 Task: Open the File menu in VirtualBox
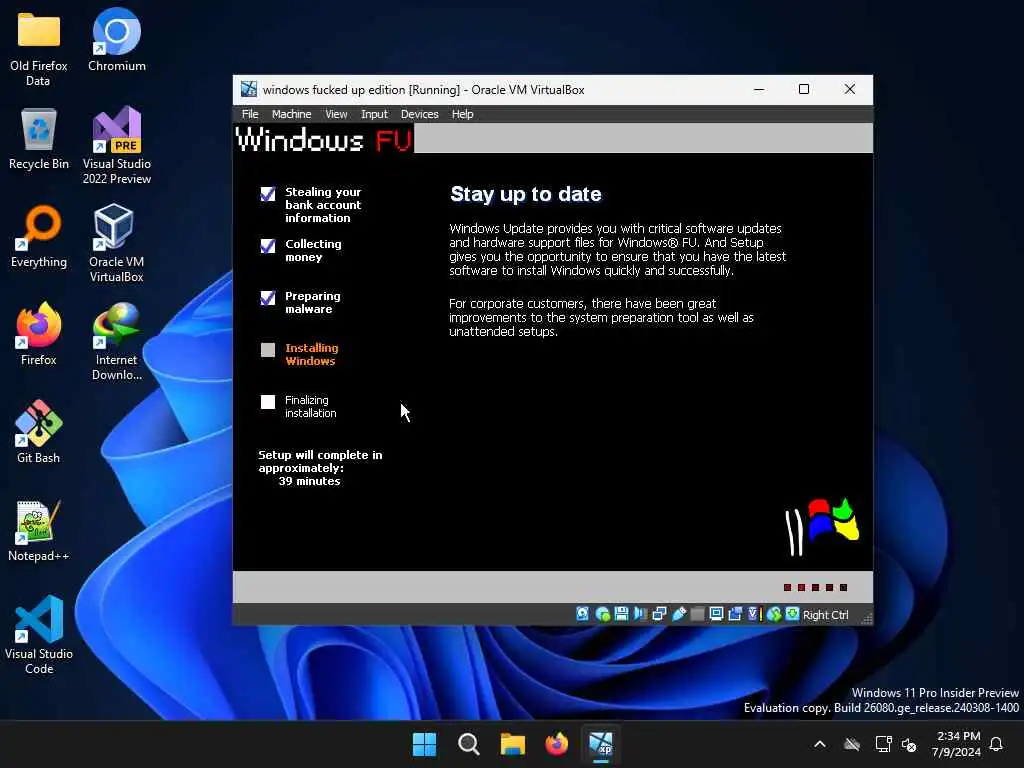(250, 114)
